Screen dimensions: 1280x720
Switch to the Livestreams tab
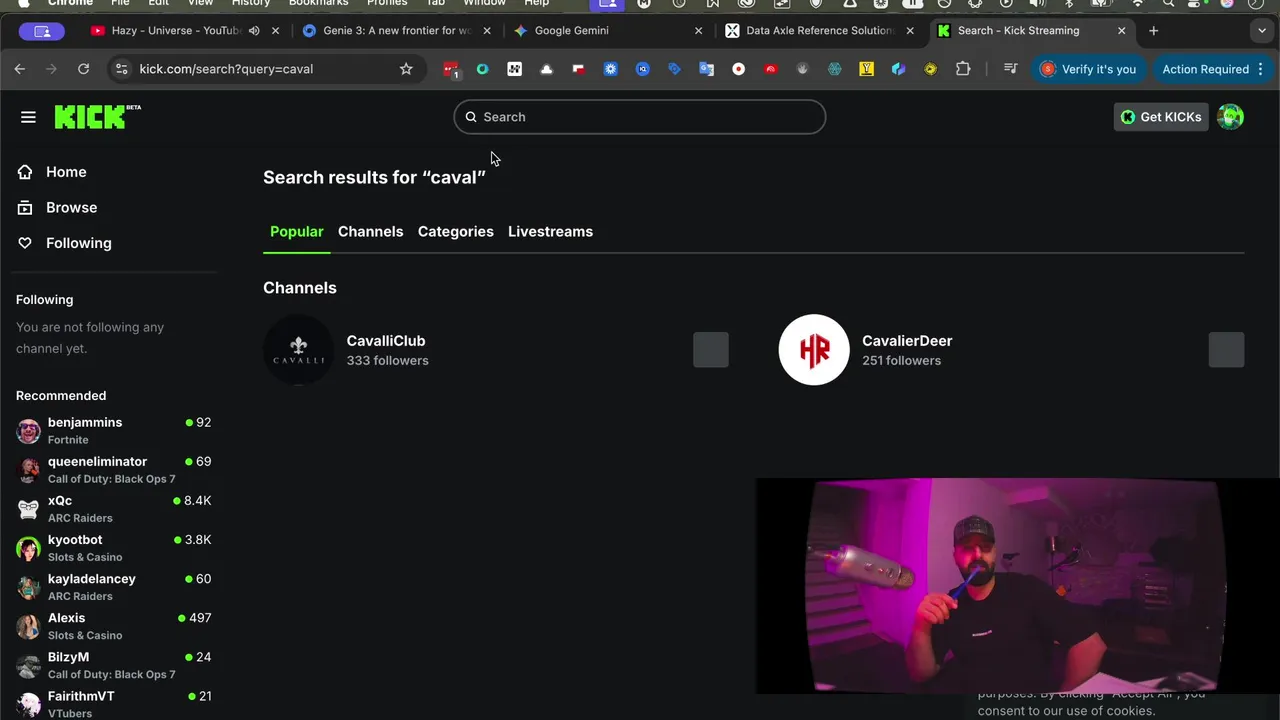tap(550, 231)
